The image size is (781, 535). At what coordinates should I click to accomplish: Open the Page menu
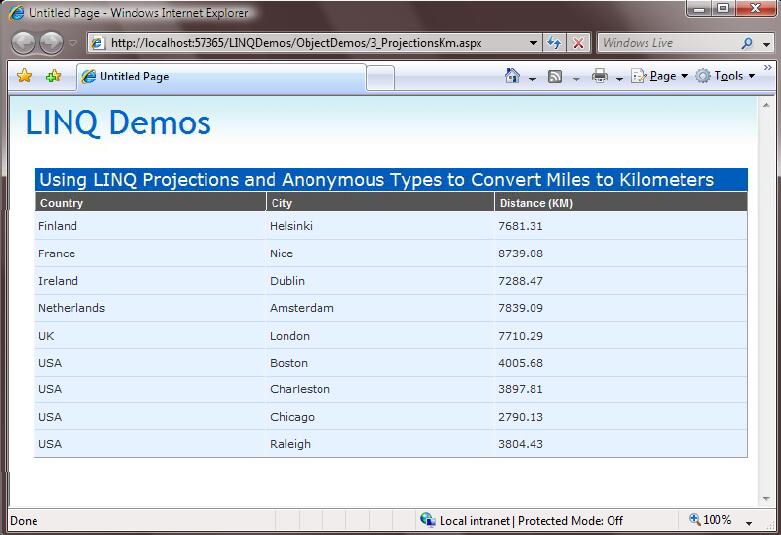659,76
